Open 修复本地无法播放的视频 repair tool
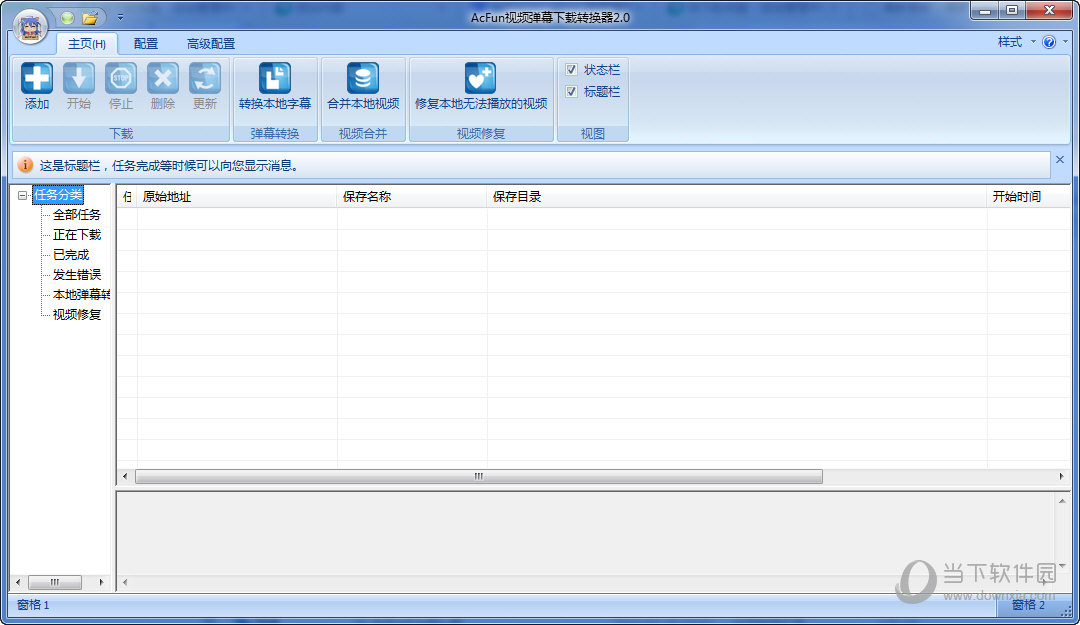 point(481,86)
